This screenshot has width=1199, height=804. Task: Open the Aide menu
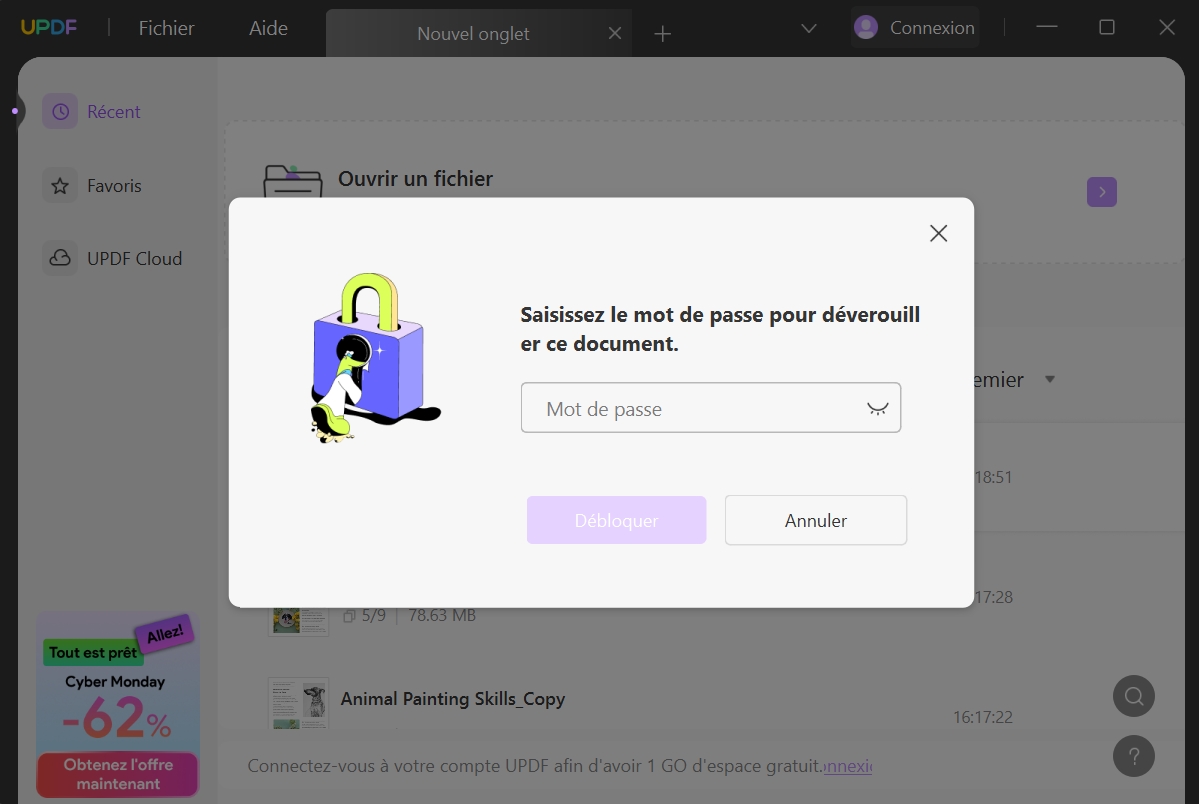point(266,27)
